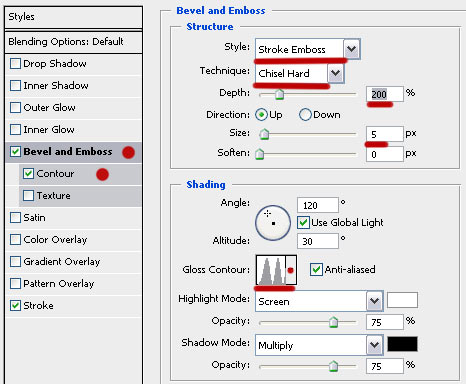The height and width of the screenshot is (384, 466).
Task: Click the Depth percent input field
Action: [385, 94]
